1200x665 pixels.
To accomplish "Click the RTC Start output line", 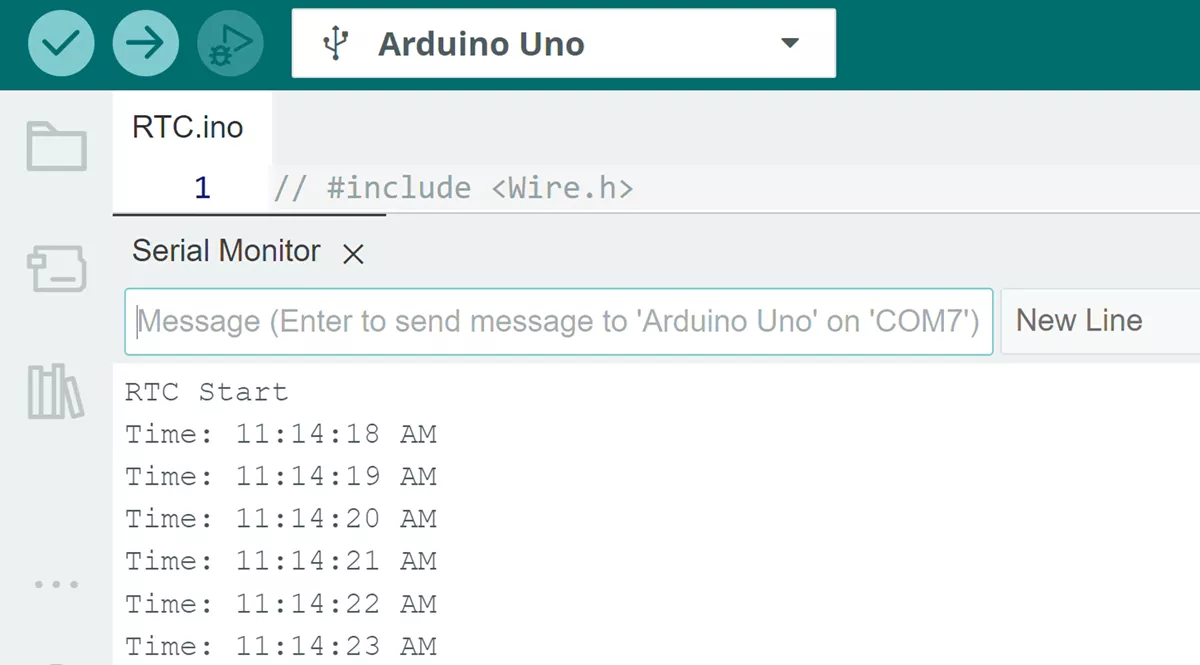I will tap(207, 392).
